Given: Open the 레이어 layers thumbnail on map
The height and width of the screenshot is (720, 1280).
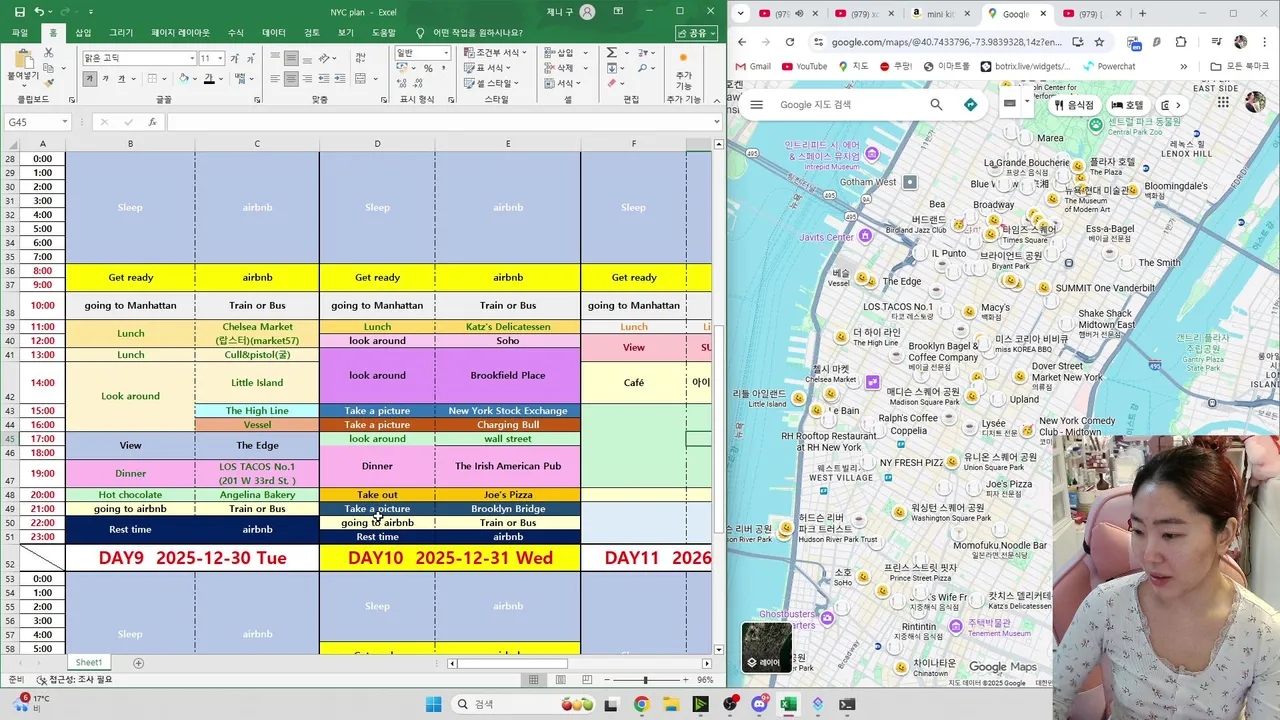Looking at the screenshot, I should click(x=767, y=647).
